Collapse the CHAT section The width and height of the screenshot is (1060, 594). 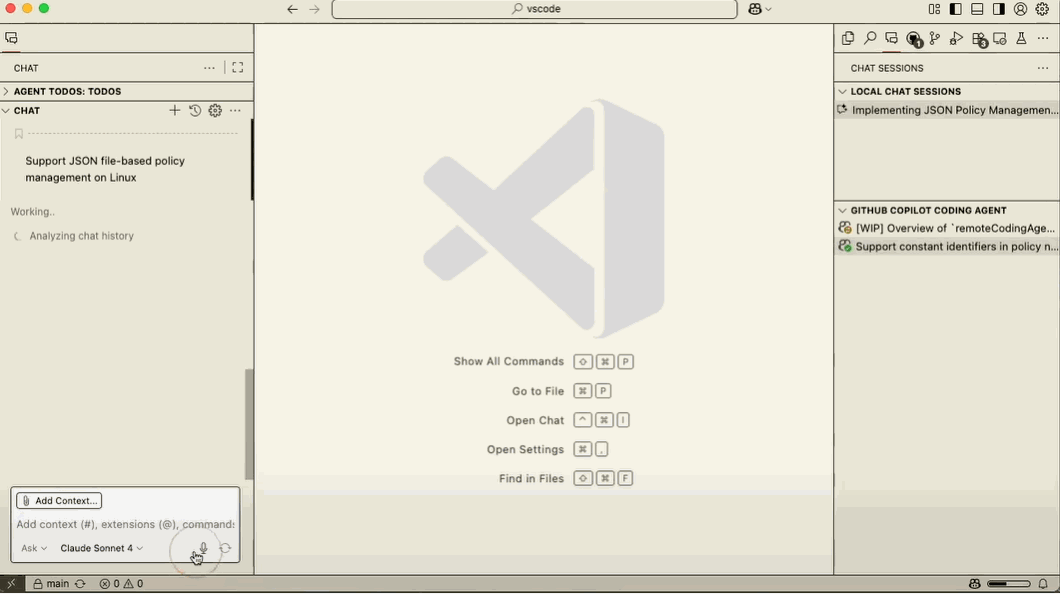coord(26,111)
